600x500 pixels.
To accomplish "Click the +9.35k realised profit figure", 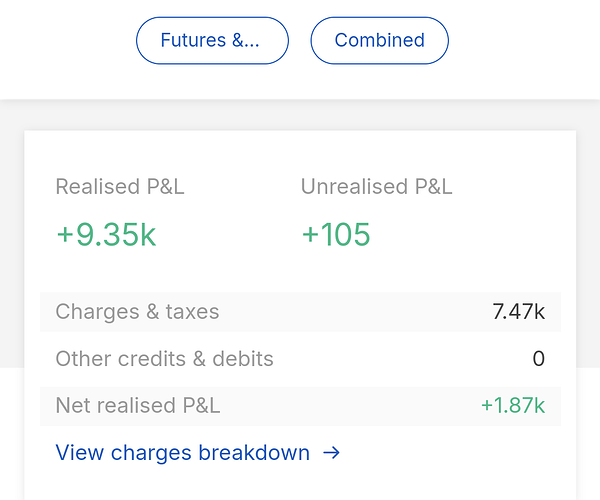I will point(106,235).
